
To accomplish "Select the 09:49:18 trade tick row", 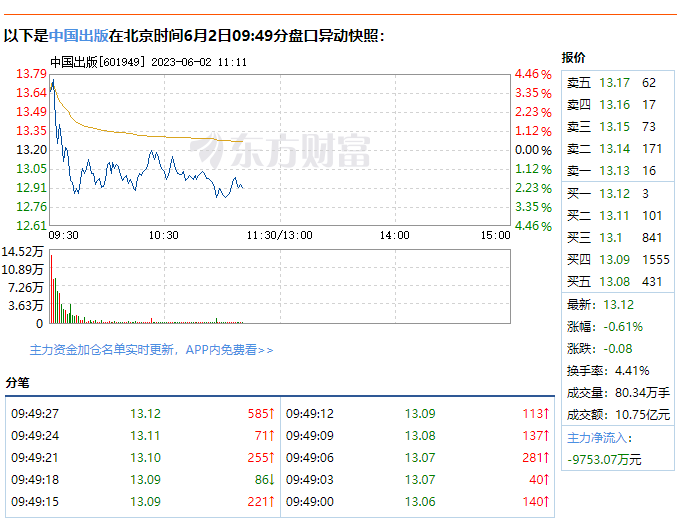I will click(x=143, y=480).
